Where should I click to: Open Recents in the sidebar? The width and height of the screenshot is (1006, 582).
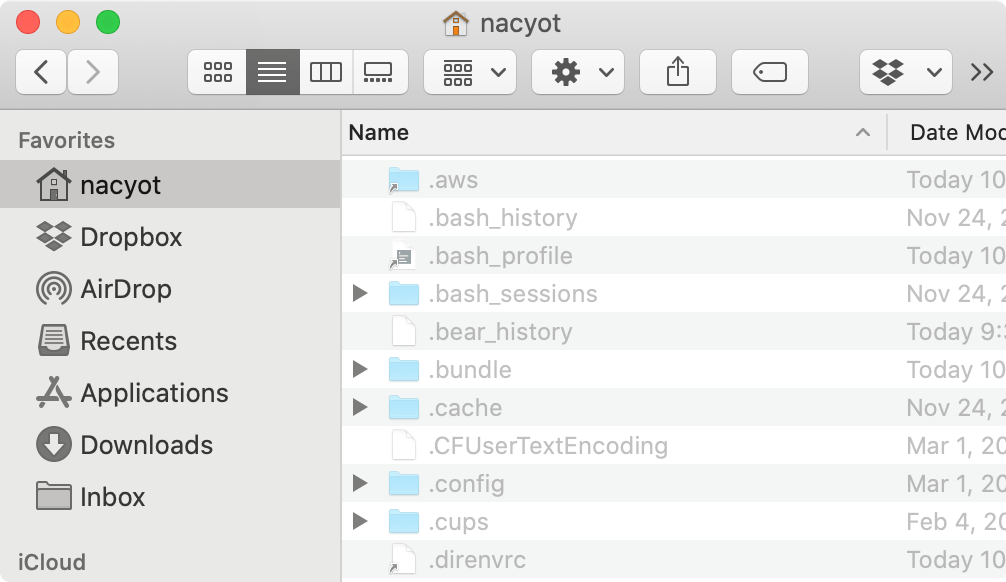tap(128, 341)
